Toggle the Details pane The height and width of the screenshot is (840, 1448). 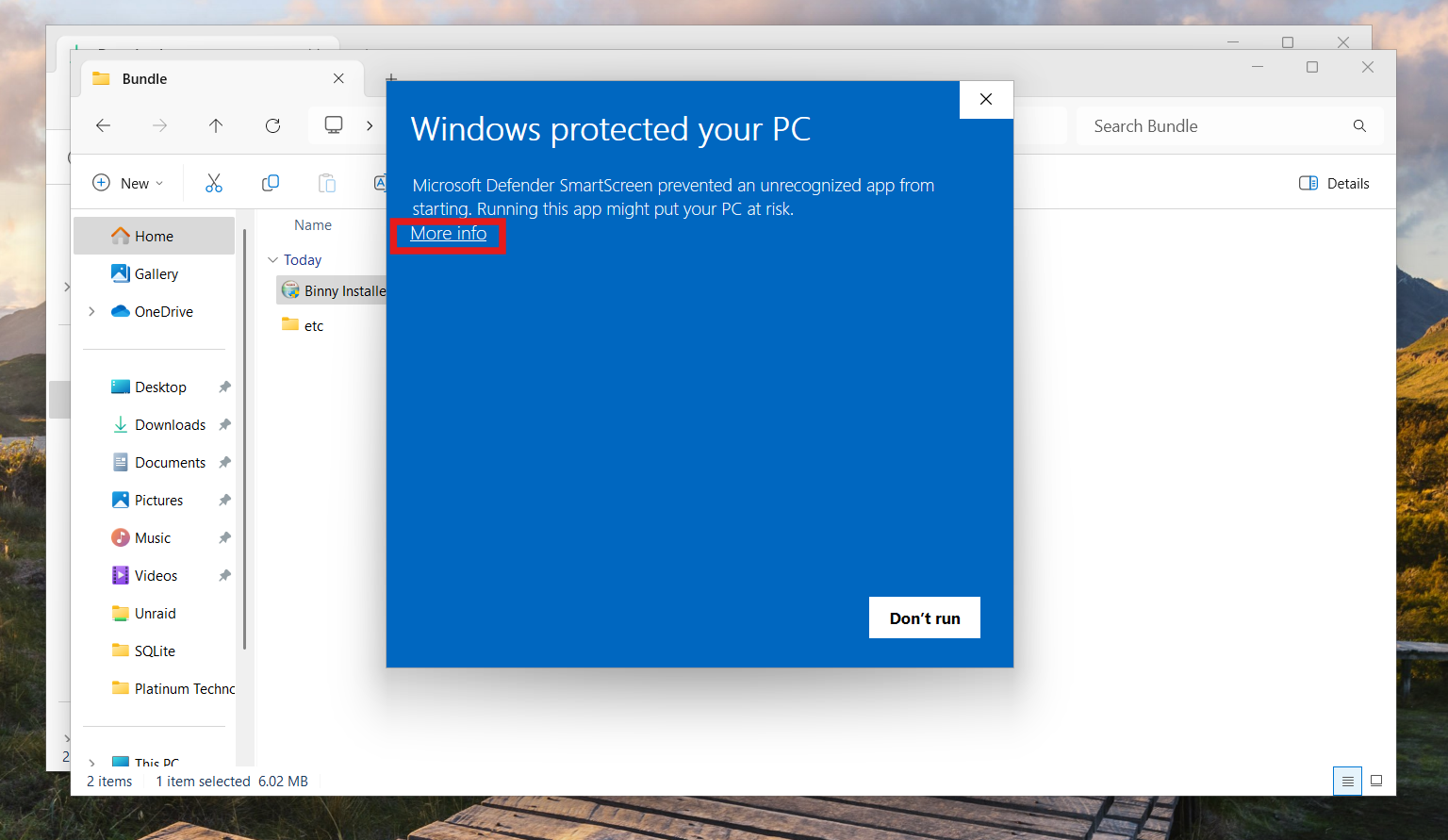click(x=1334, y=183)
